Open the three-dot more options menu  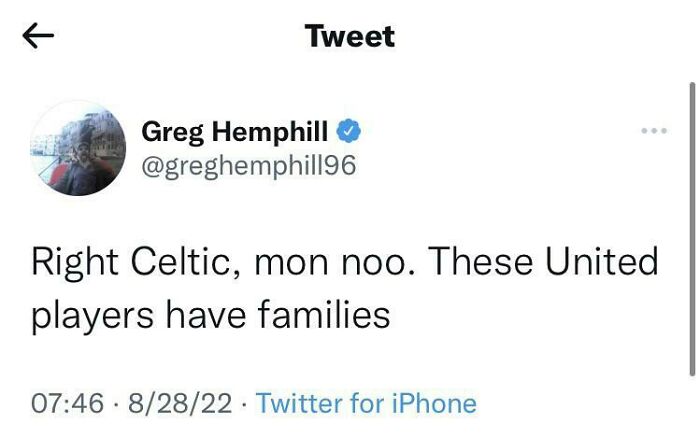click(x=654, y=131)
